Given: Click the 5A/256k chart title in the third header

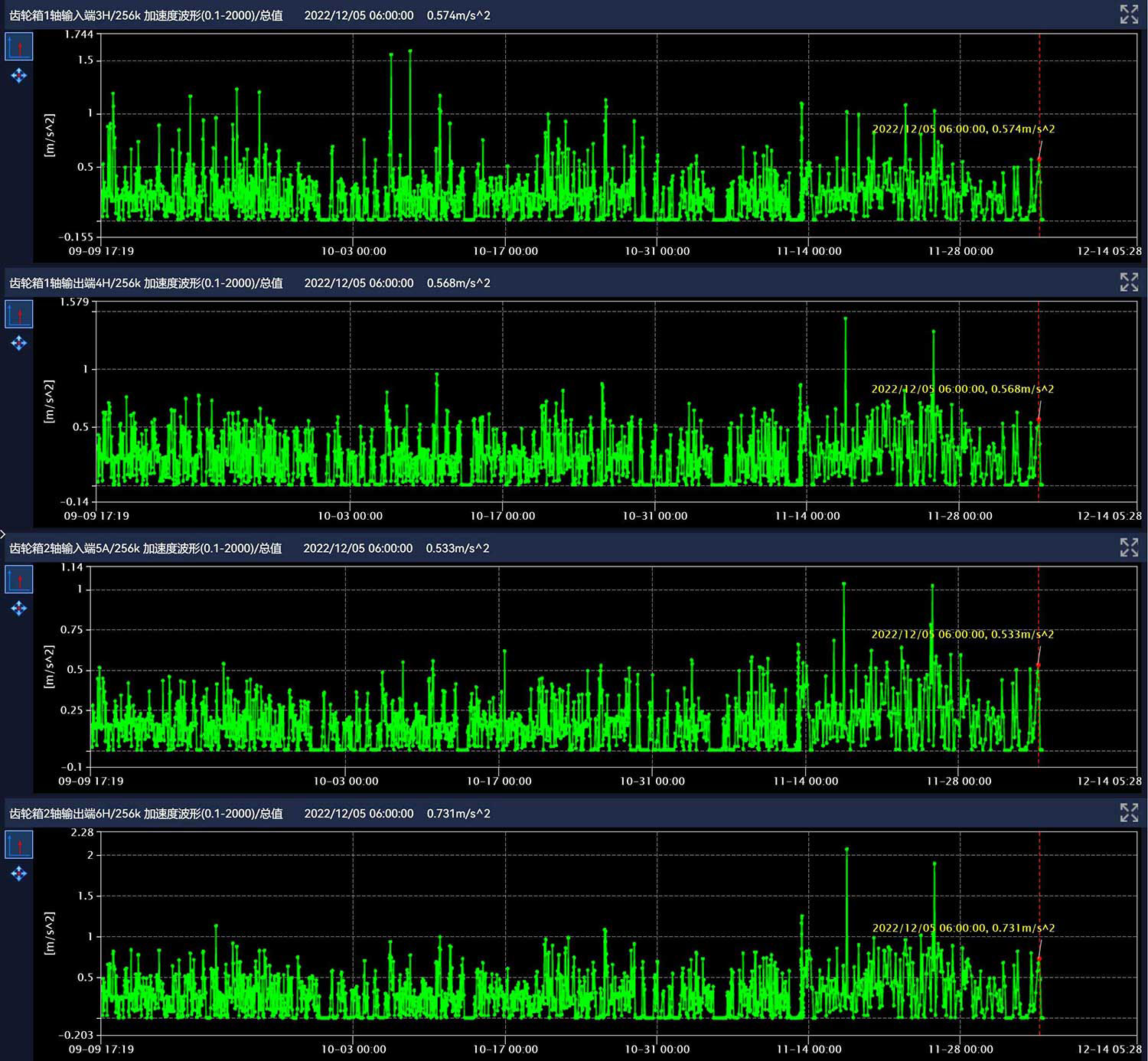Looking at the screenshot, I should point(145,548).
